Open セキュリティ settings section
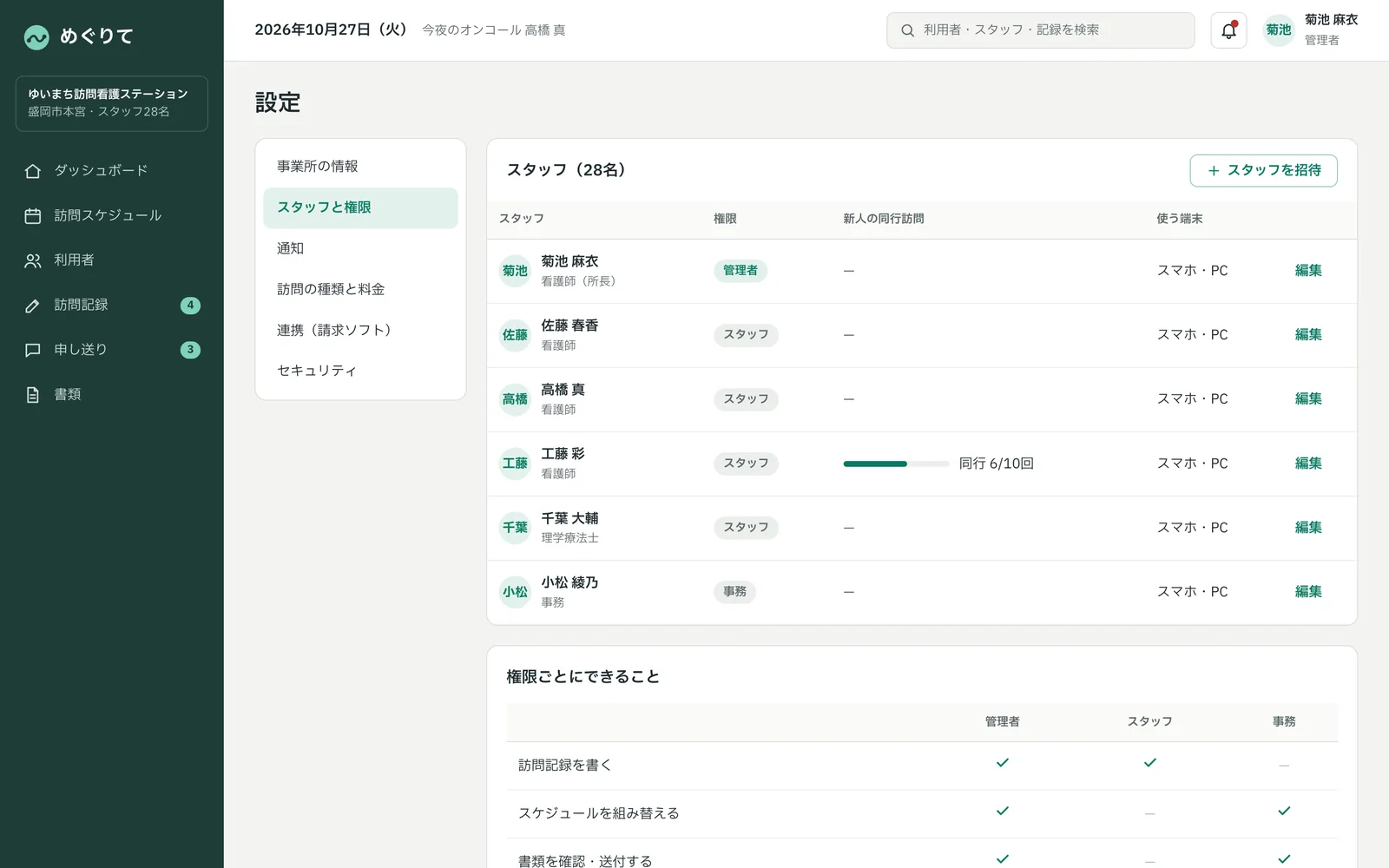Image resolution: width=1389 pixels, height=868 pixels. 360,371
